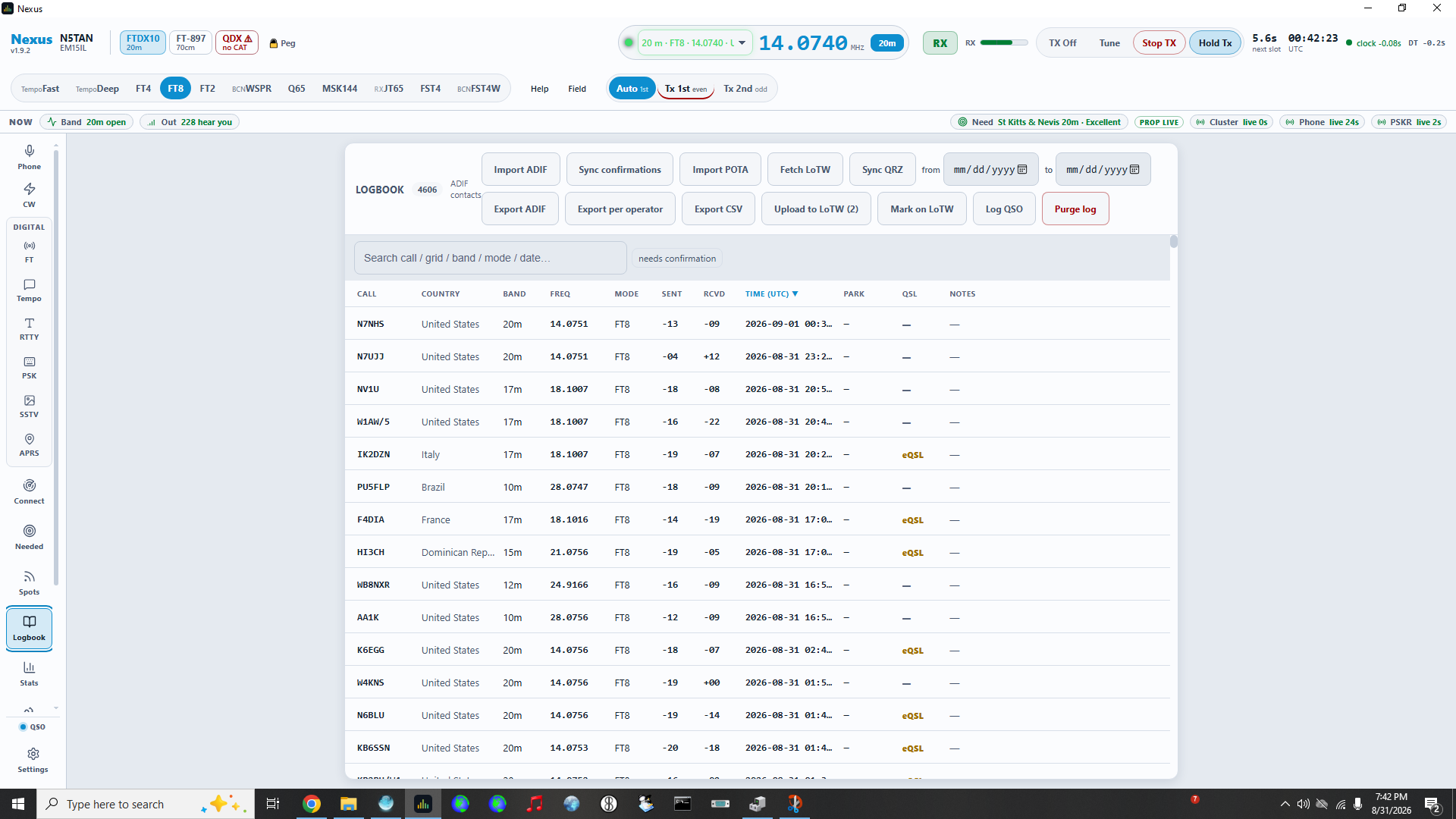Click Purge log button
Image resolution: width=1456 pixels, height=819 pixels.
[1075, 209]
